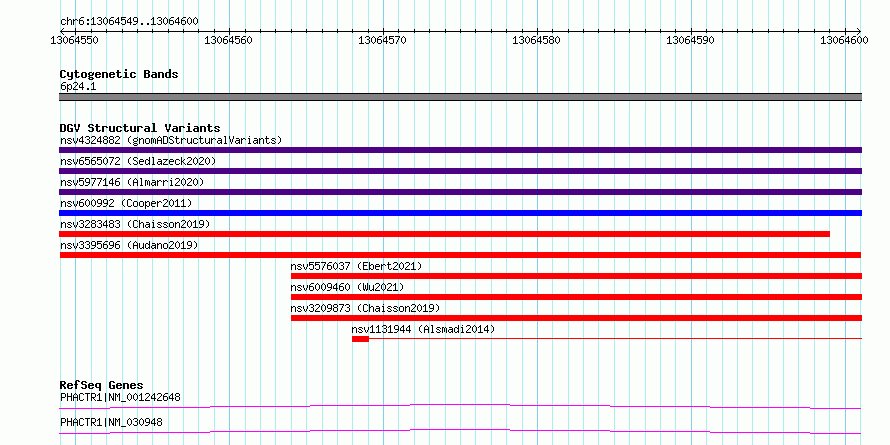Open the RefSeq Genes track title
The image size is (890, 445).
point(102,386)
